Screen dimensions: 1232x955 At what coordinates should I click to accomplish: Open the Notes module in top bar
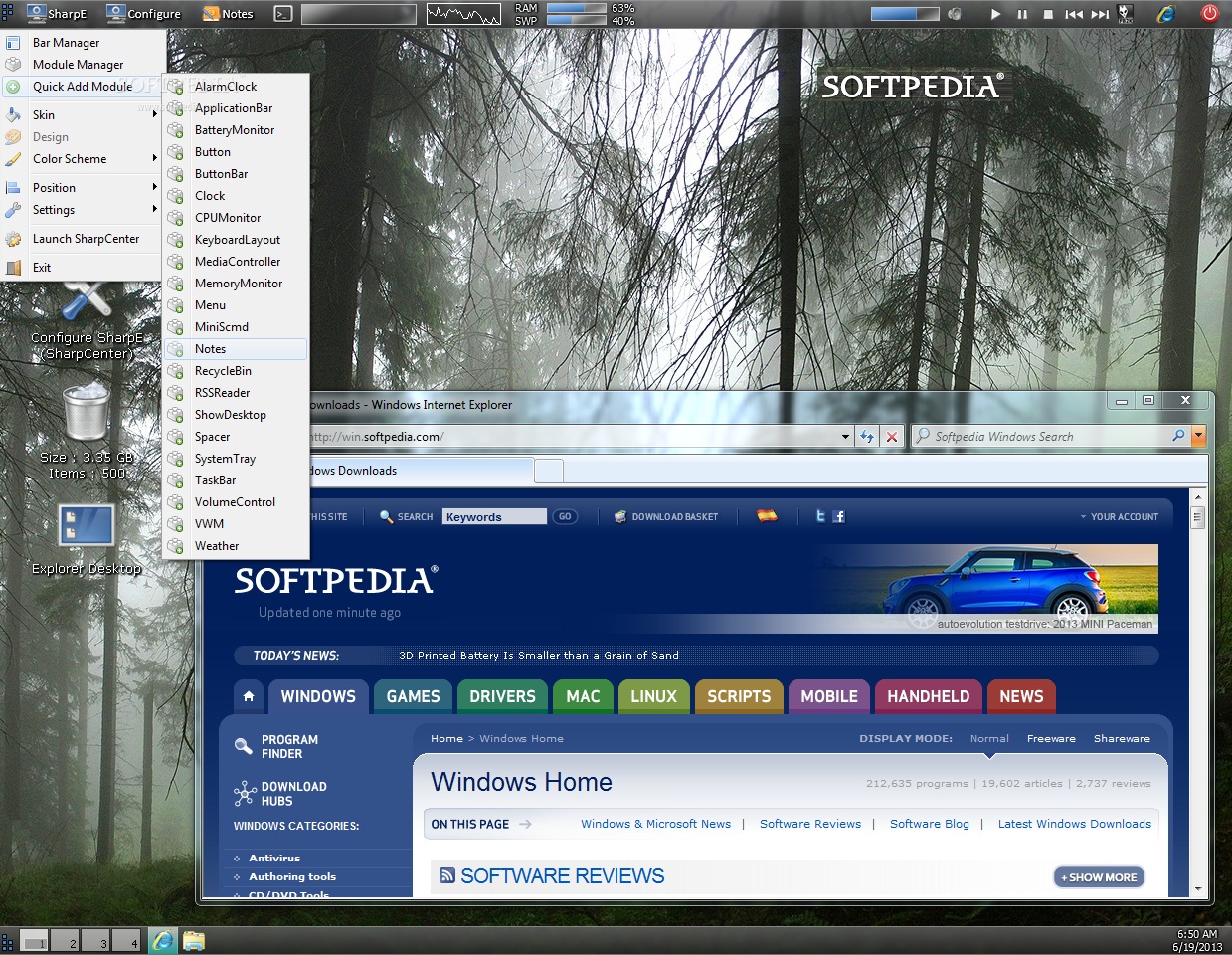[x=229, y=14]
